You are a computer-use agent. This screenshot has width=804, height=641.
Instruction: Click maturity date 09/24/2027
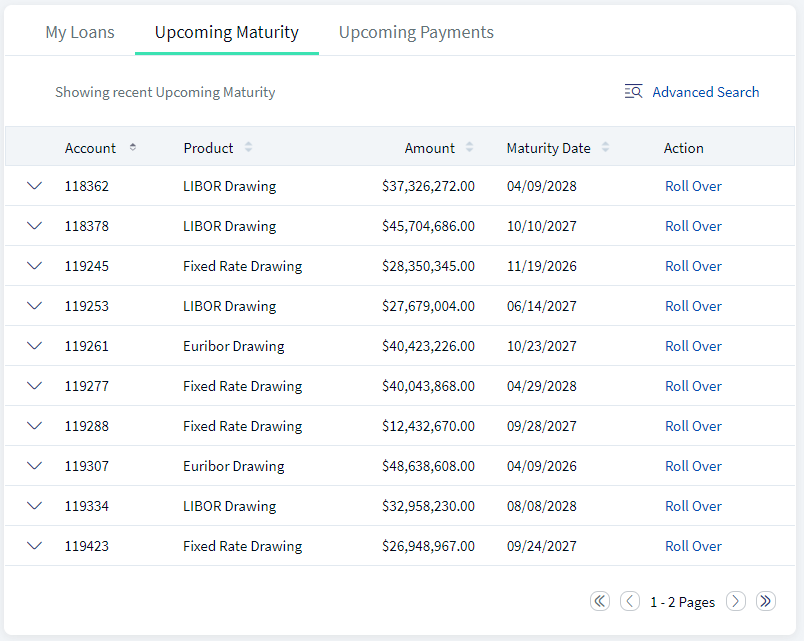542,546
